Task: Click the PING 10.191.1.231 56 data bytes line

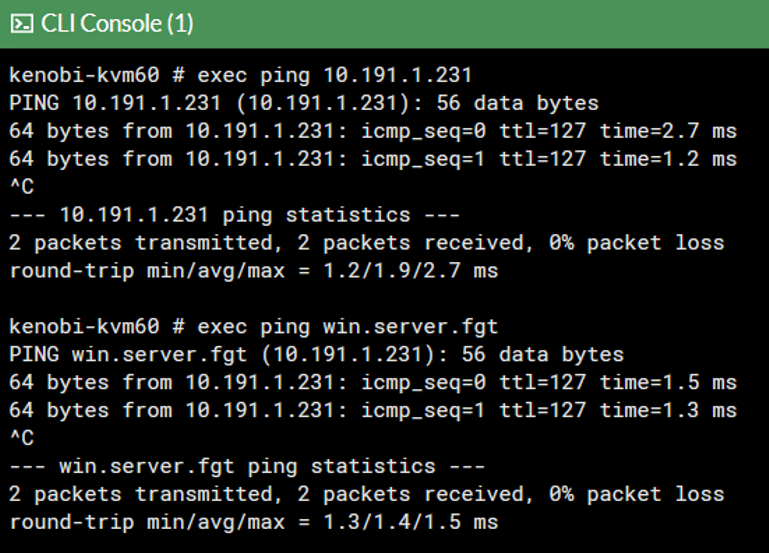Action: pyautogui.click(x=304, y=103)
